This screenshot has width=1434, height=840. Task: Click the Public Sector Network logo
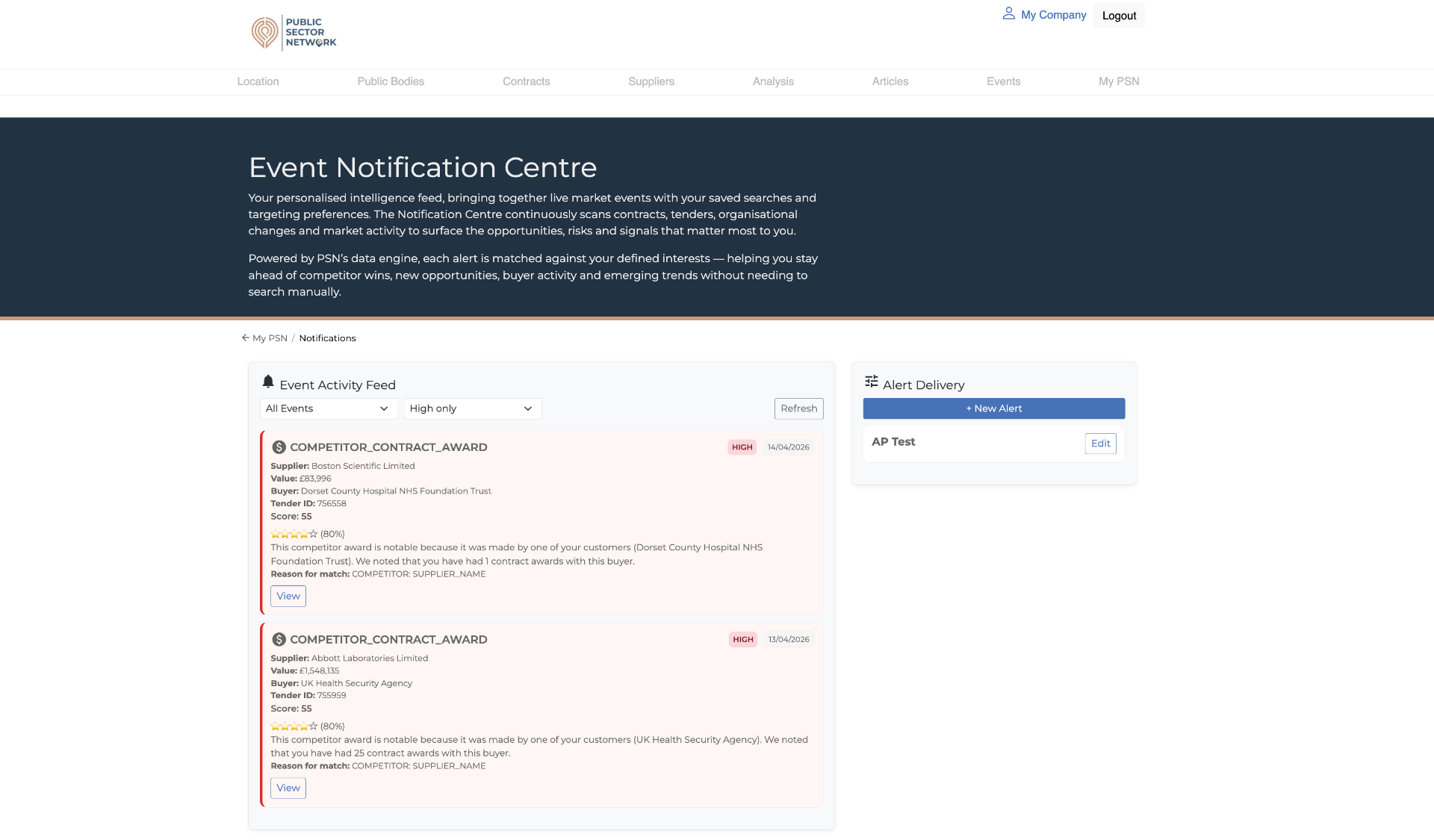coord(294,33)
